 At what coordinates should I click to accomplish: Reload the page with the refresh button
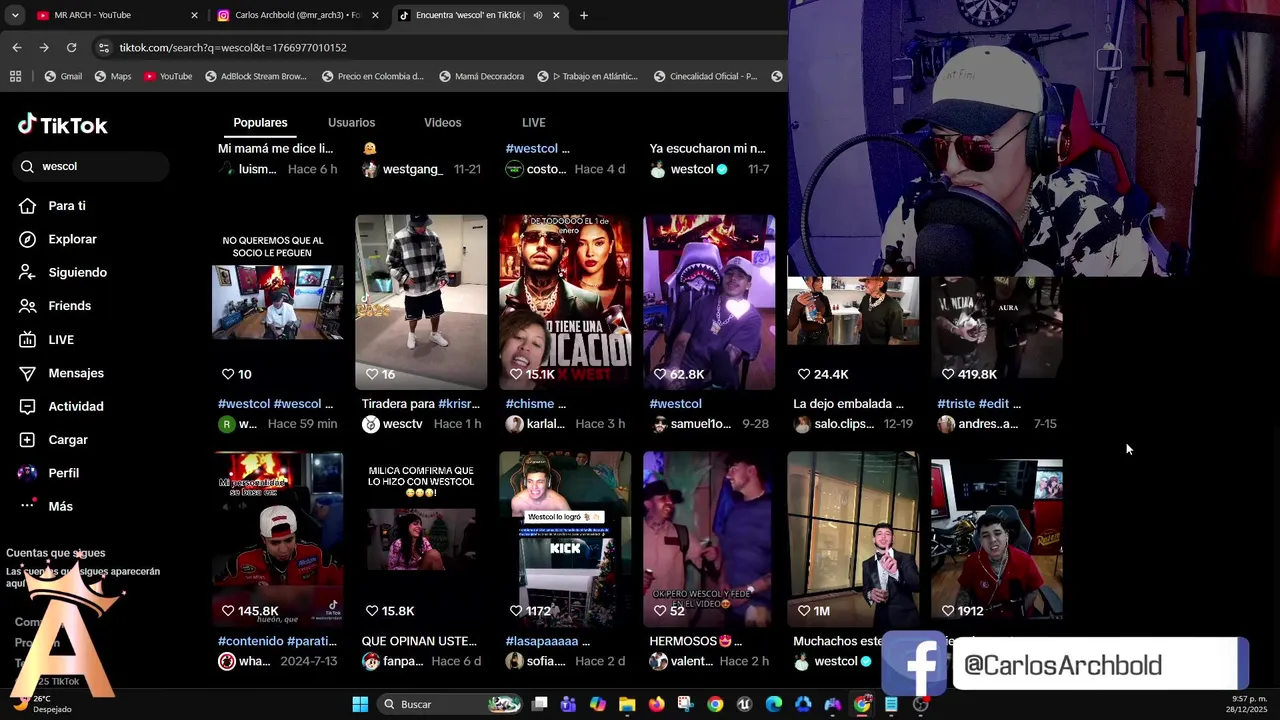coord(71,47)
